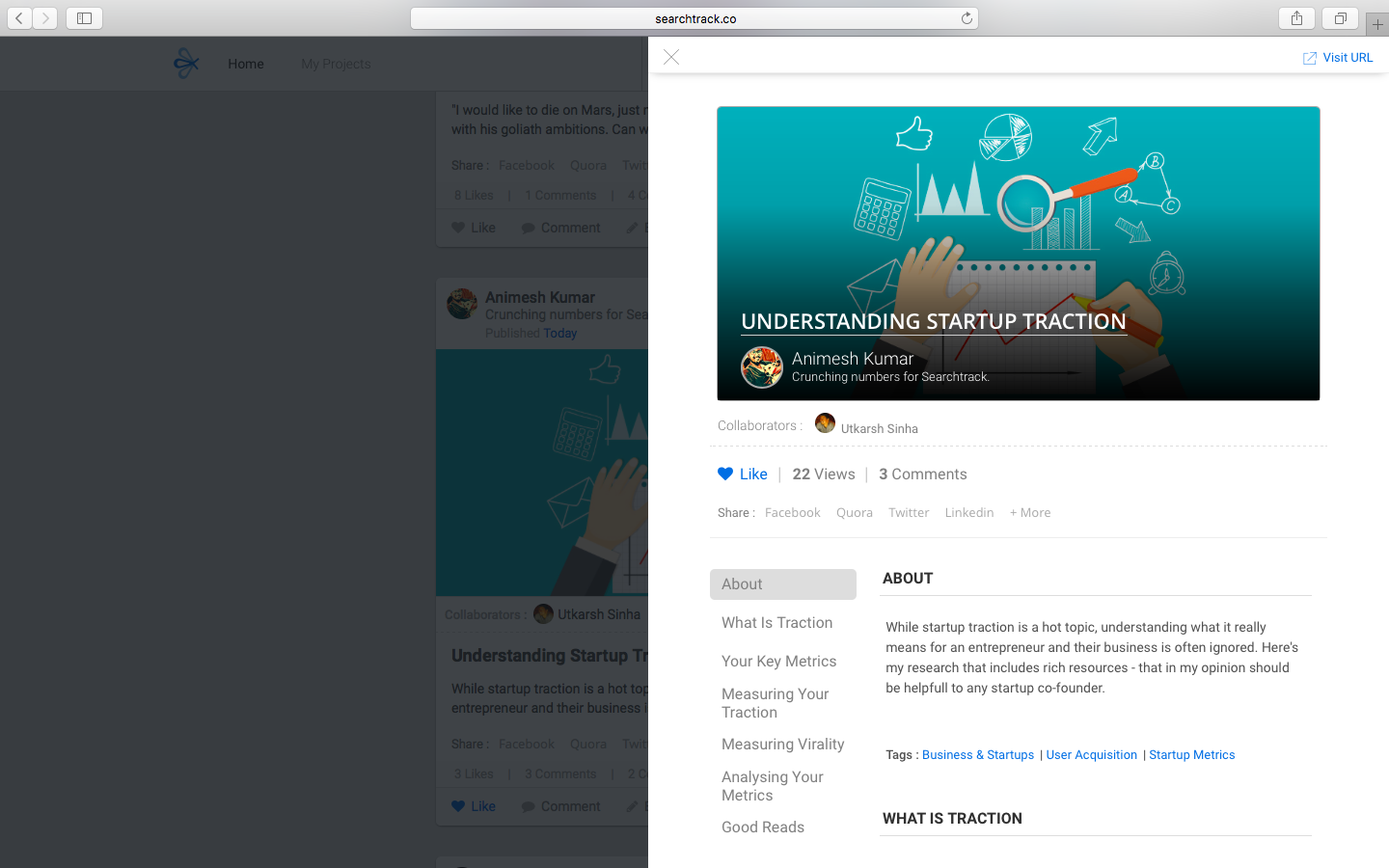
Task: Share to Quora from the detail panel
Action: click(855, 513)
